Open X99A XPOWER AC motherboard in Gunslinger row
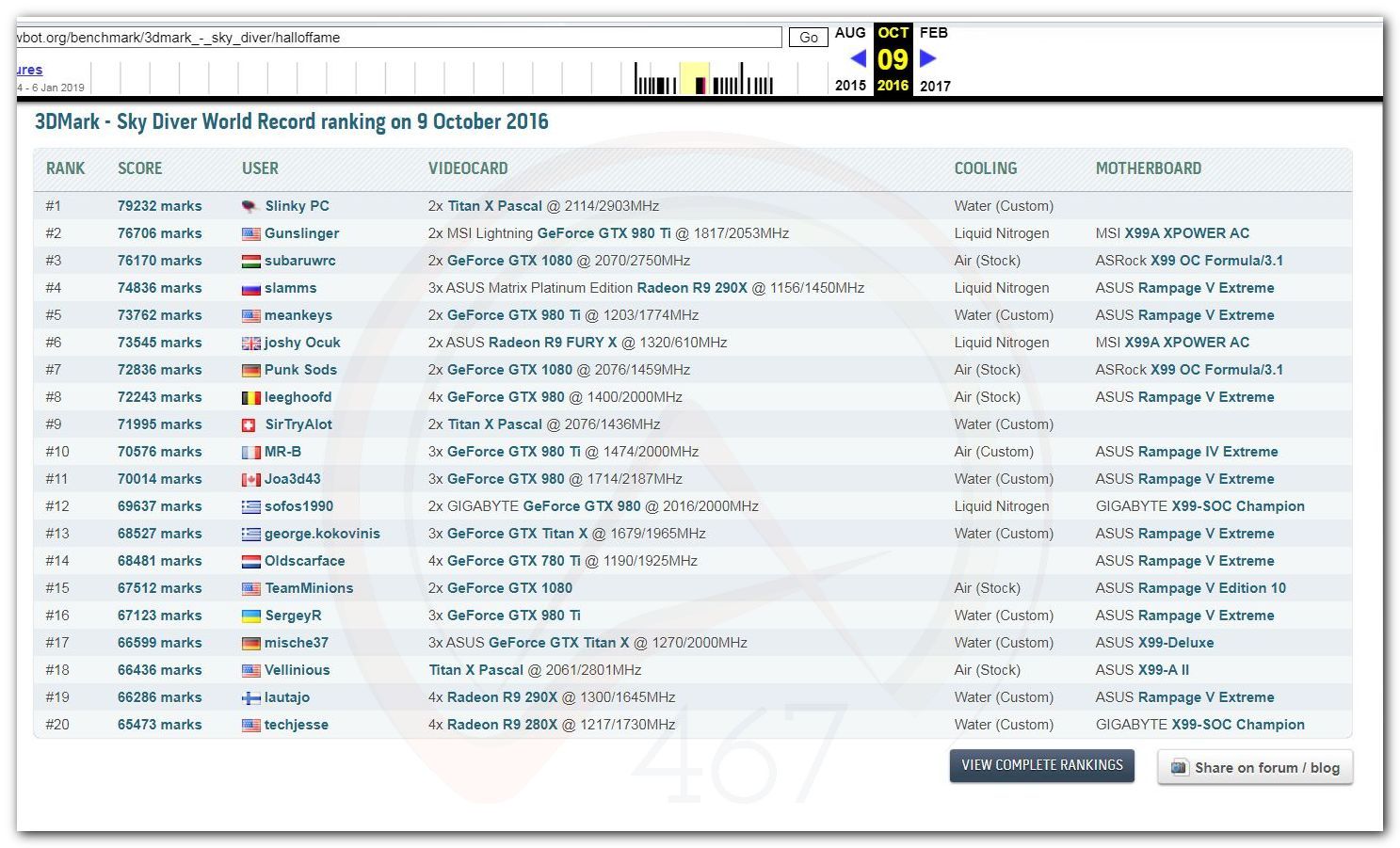1400x848 pixels. pyautogui.click(x=1187, y=233)
